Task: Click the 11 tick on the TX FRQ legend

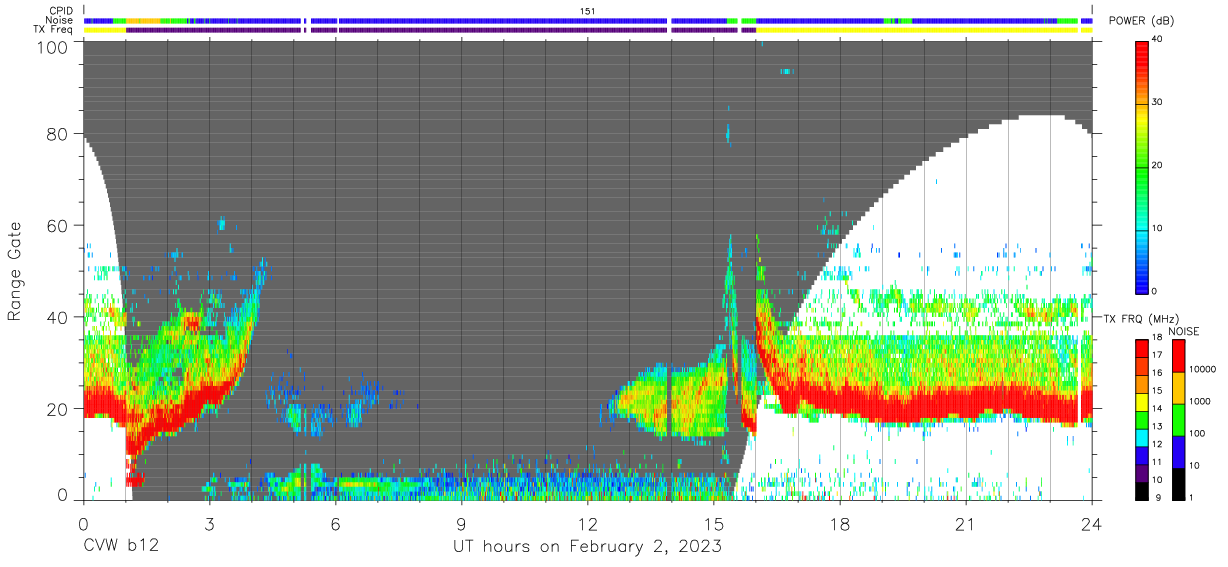Action: pos(1159,461)
